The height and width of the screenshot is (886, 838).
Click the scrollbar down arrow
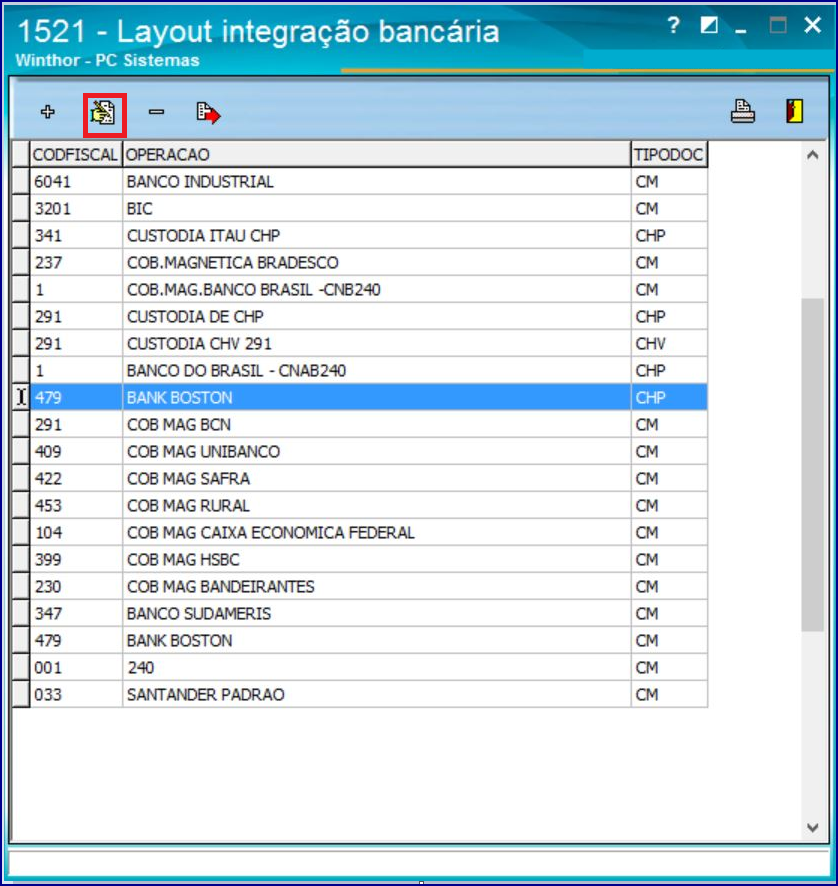(813, 828)
